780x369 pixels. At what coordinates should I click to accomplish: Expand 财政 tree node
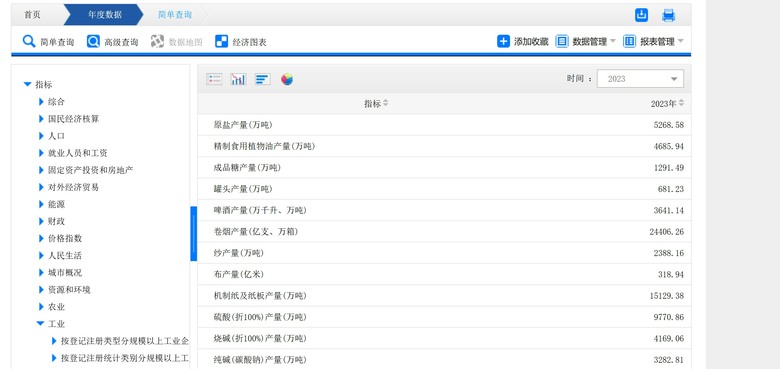(x=41, y=221)
